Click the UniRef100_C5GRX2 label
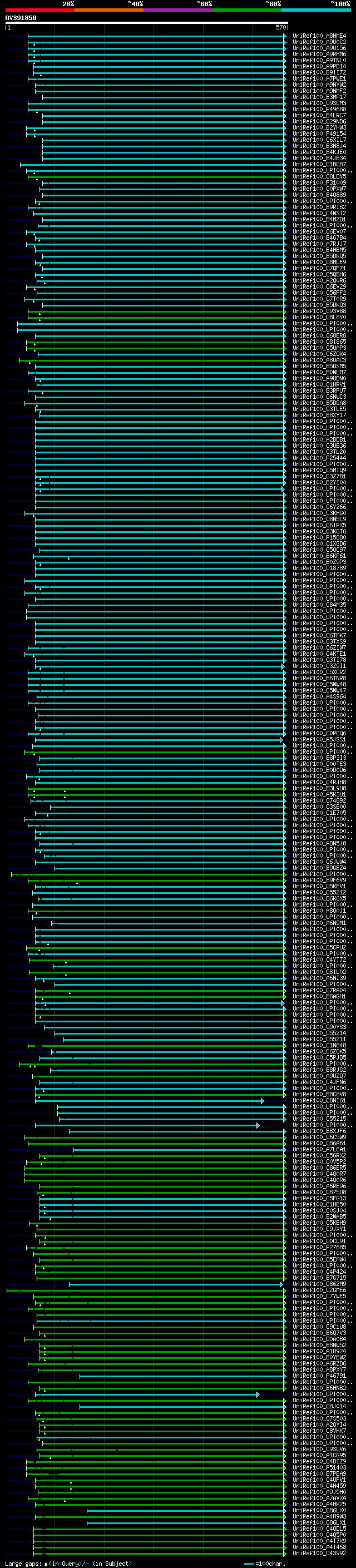The width and height of the screenshot is (356, 1568). [x=319, y=1156]
